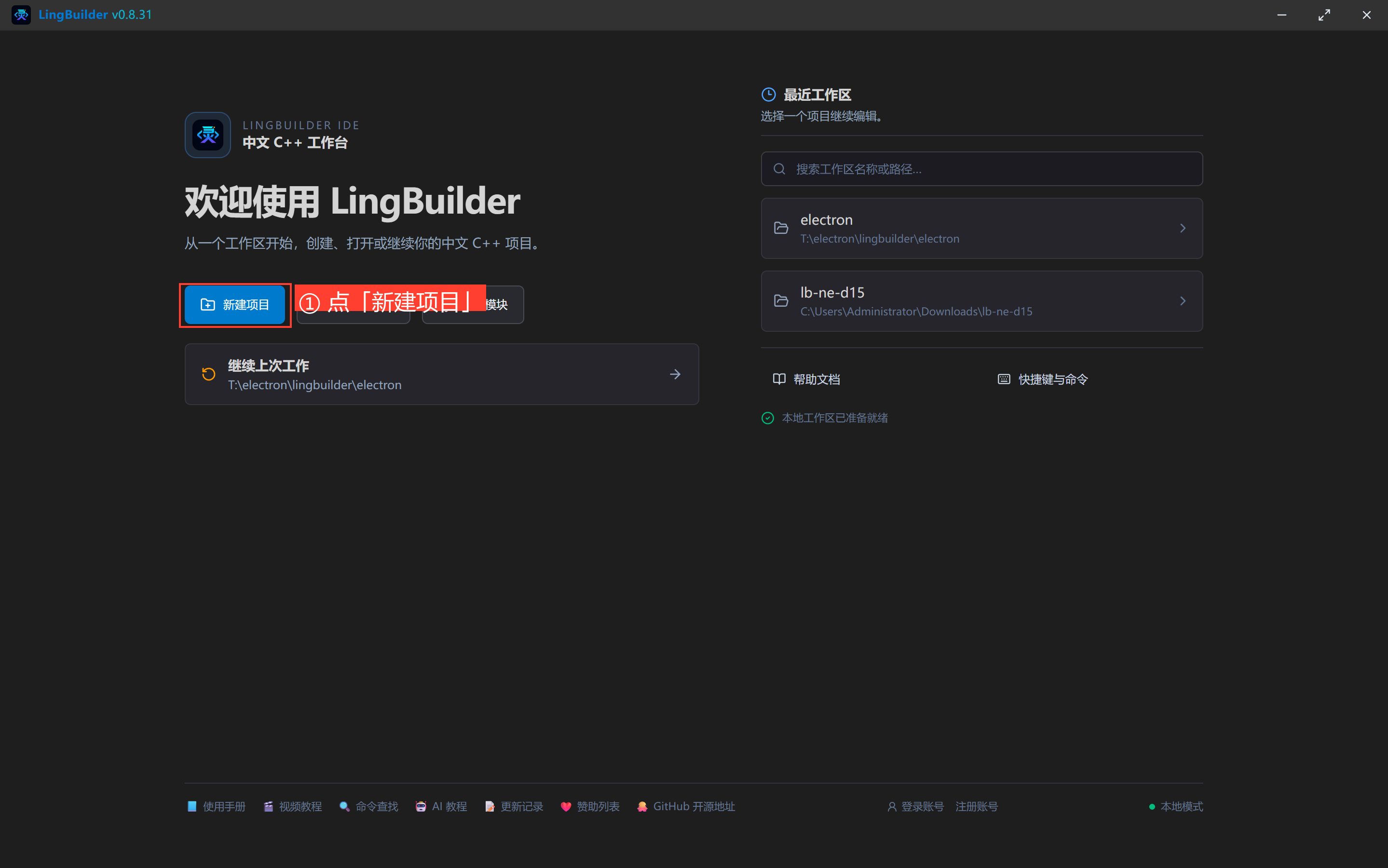
Task: Click the book icon next to 帮助文档
Action: (x=779, y=379)
